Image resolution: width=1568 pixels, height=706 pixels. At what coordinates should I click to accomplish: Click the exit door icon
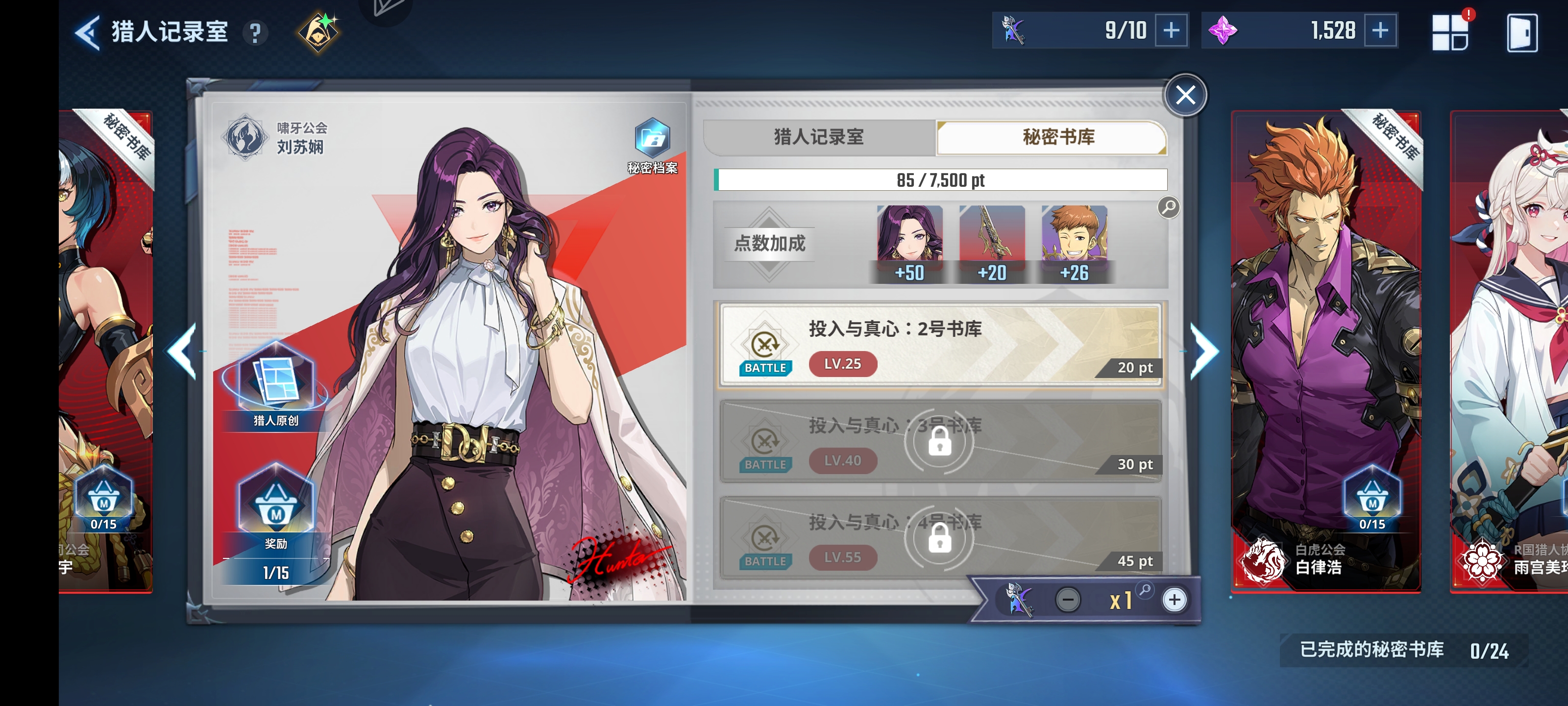tap(1521, 32)
